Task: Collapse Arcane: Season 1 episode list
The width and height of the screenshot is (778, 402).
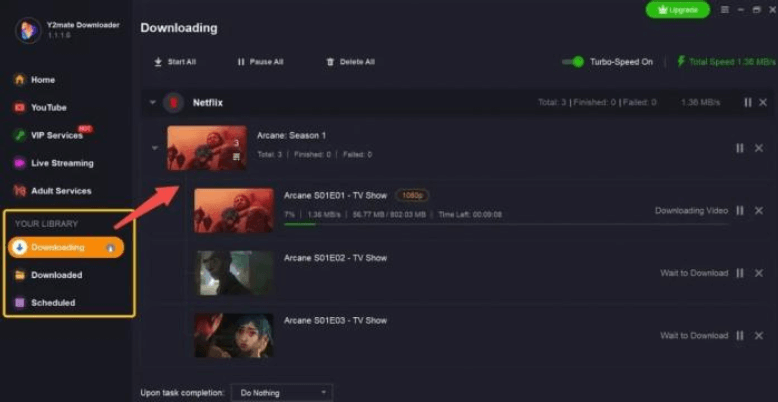Action: pos(155,148)
